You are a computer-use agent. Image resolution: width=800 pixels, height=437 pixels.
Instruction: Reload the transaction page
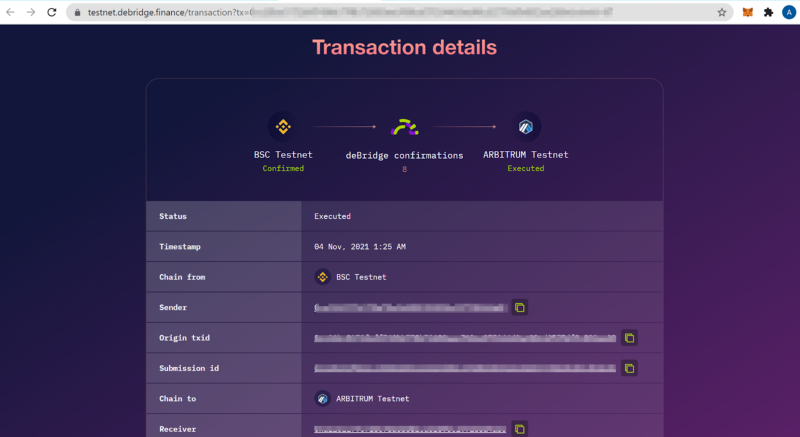[x=52, y=12]
